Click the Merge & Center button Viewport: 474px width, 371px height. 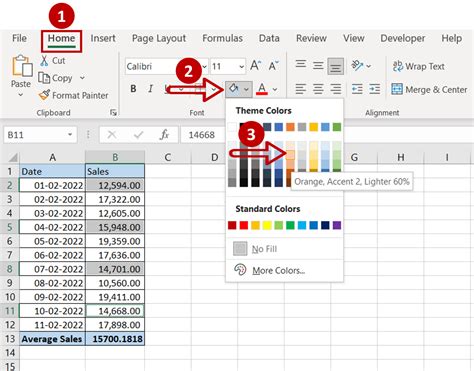[429, 89]
